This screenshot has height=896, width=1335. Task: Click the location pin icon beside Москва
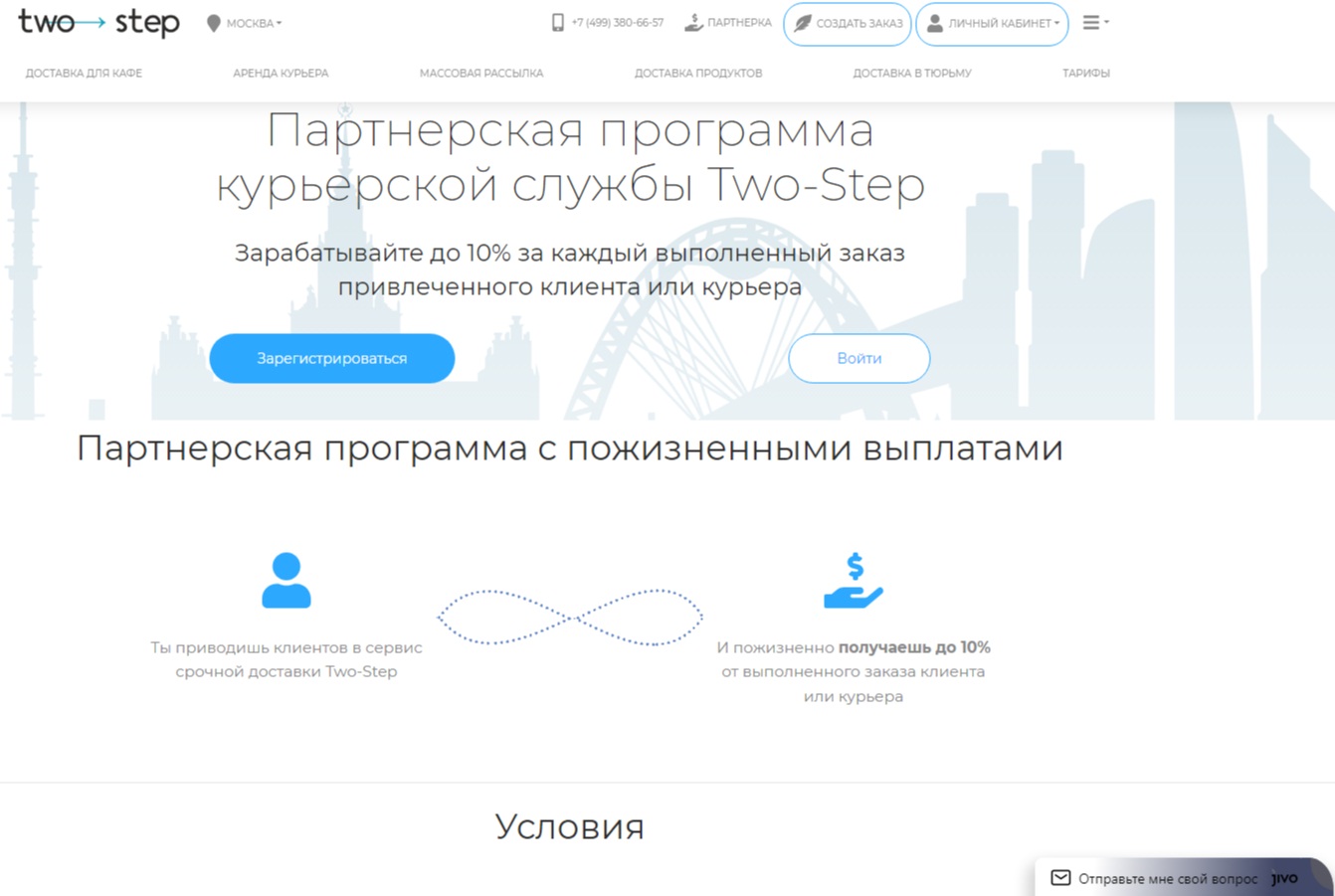click(x=213, y=23)
